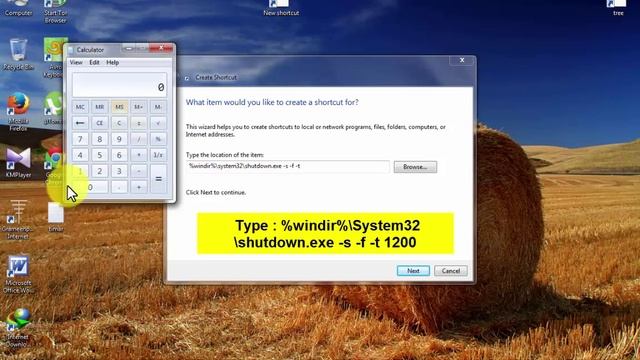
Task: Click the divide button in Calculator
Action: [139, 139]
